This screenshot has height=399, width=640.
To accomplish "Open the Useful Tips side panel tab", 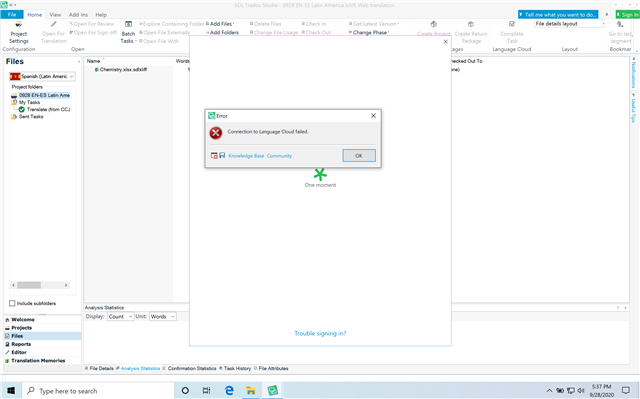I will pos(634,108).
